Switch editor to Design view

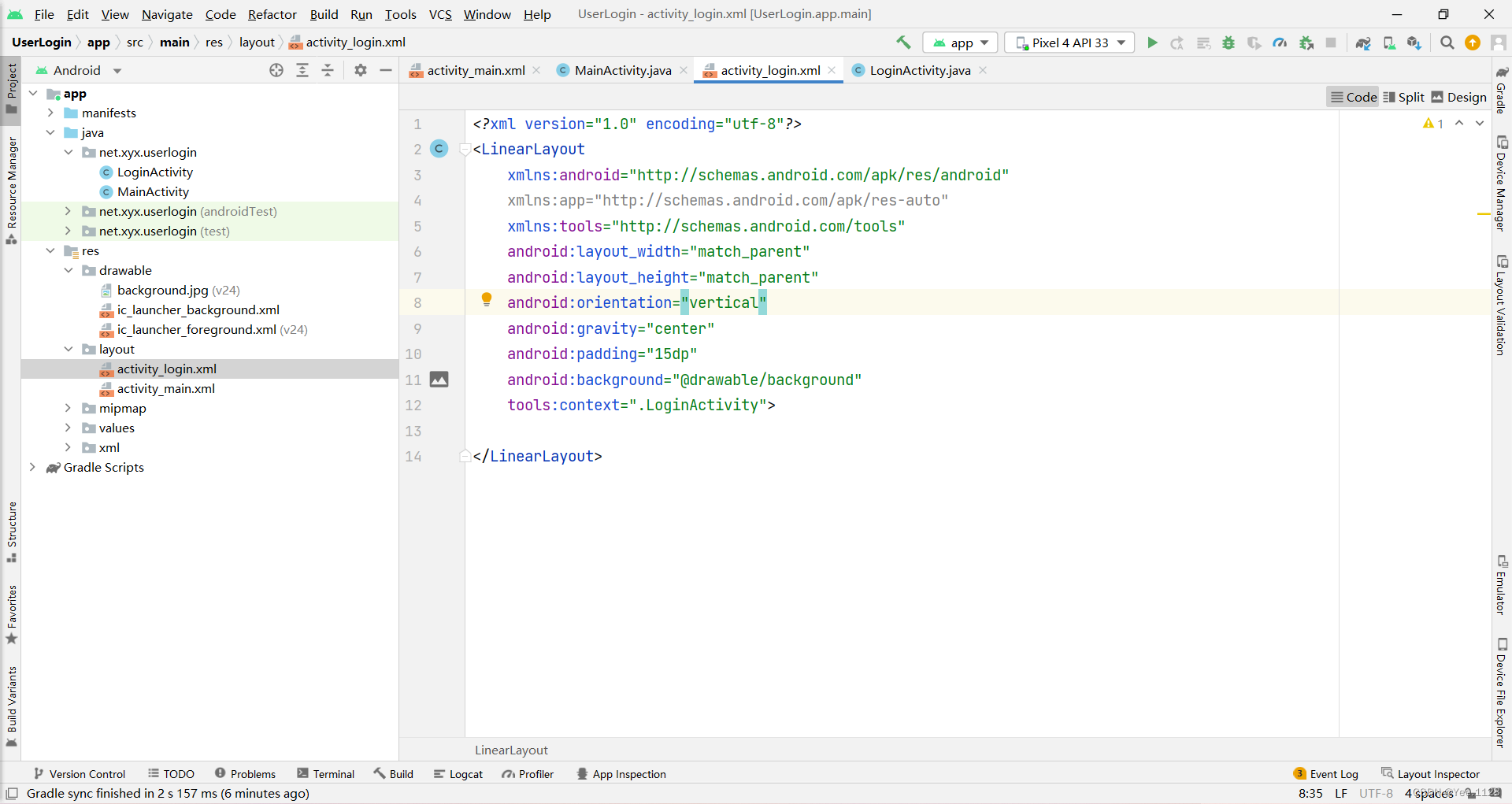tap(1459, 97)
